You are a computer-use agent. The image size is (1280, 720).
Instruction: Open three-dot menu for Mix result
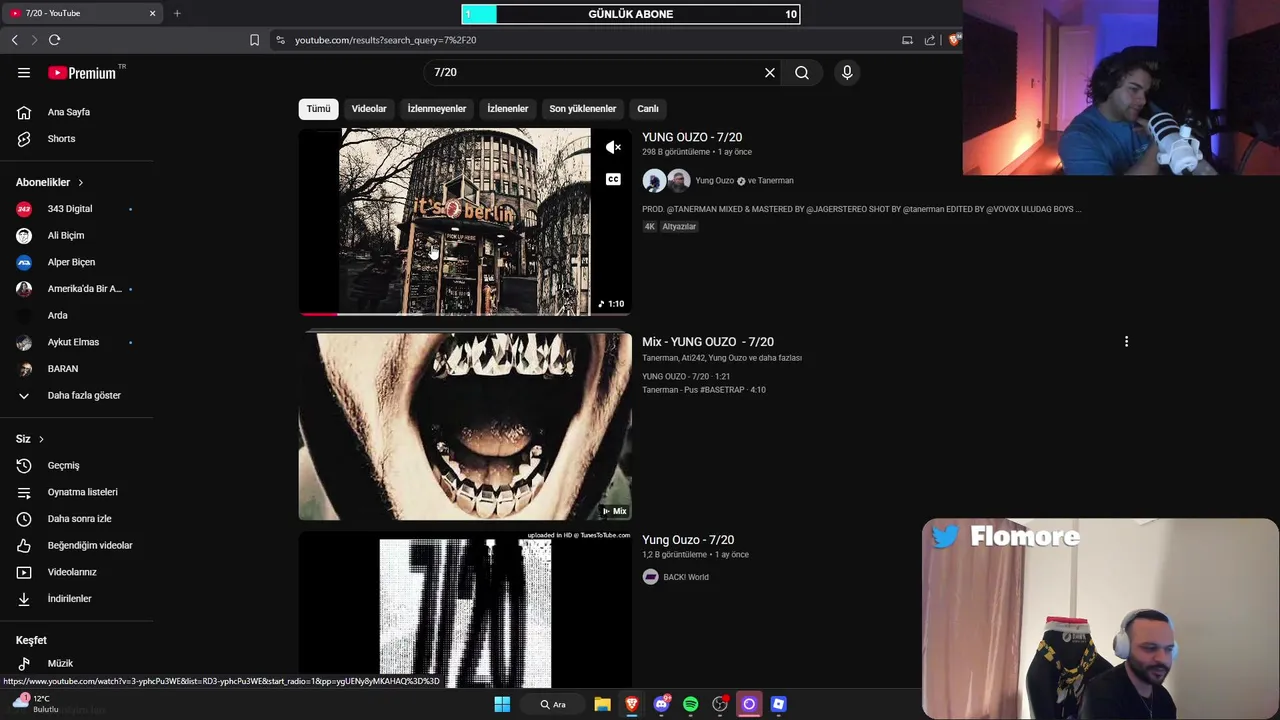tap(1126, 342)
